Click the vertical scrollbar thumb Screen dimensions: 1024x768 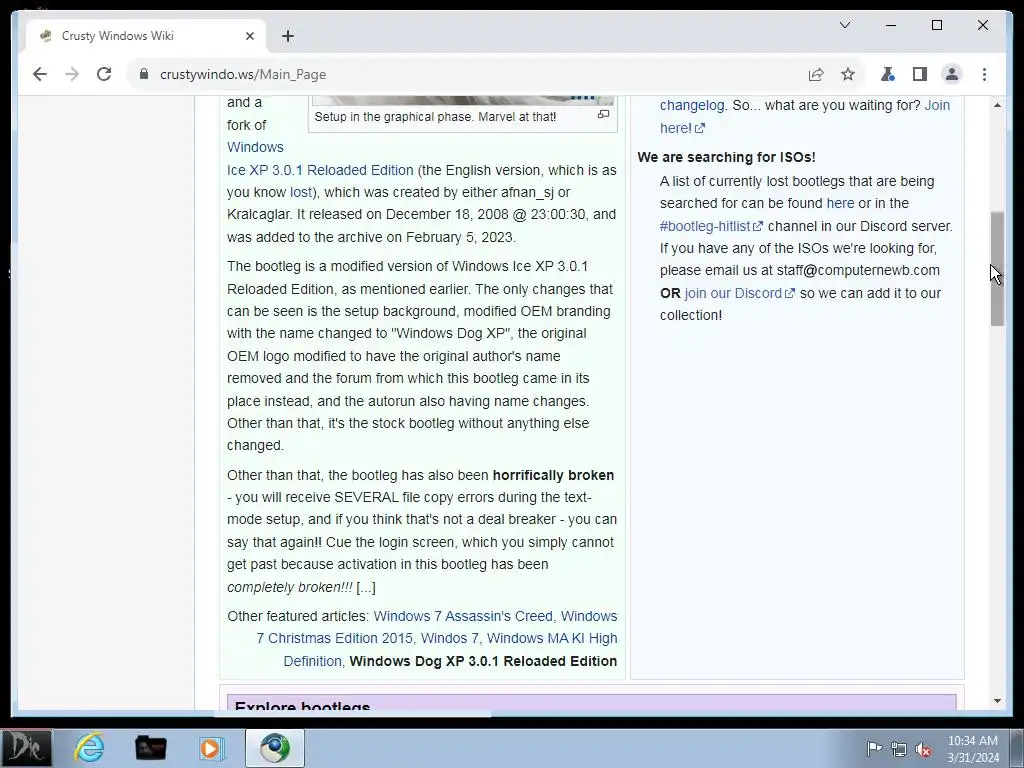click(997, 269)
